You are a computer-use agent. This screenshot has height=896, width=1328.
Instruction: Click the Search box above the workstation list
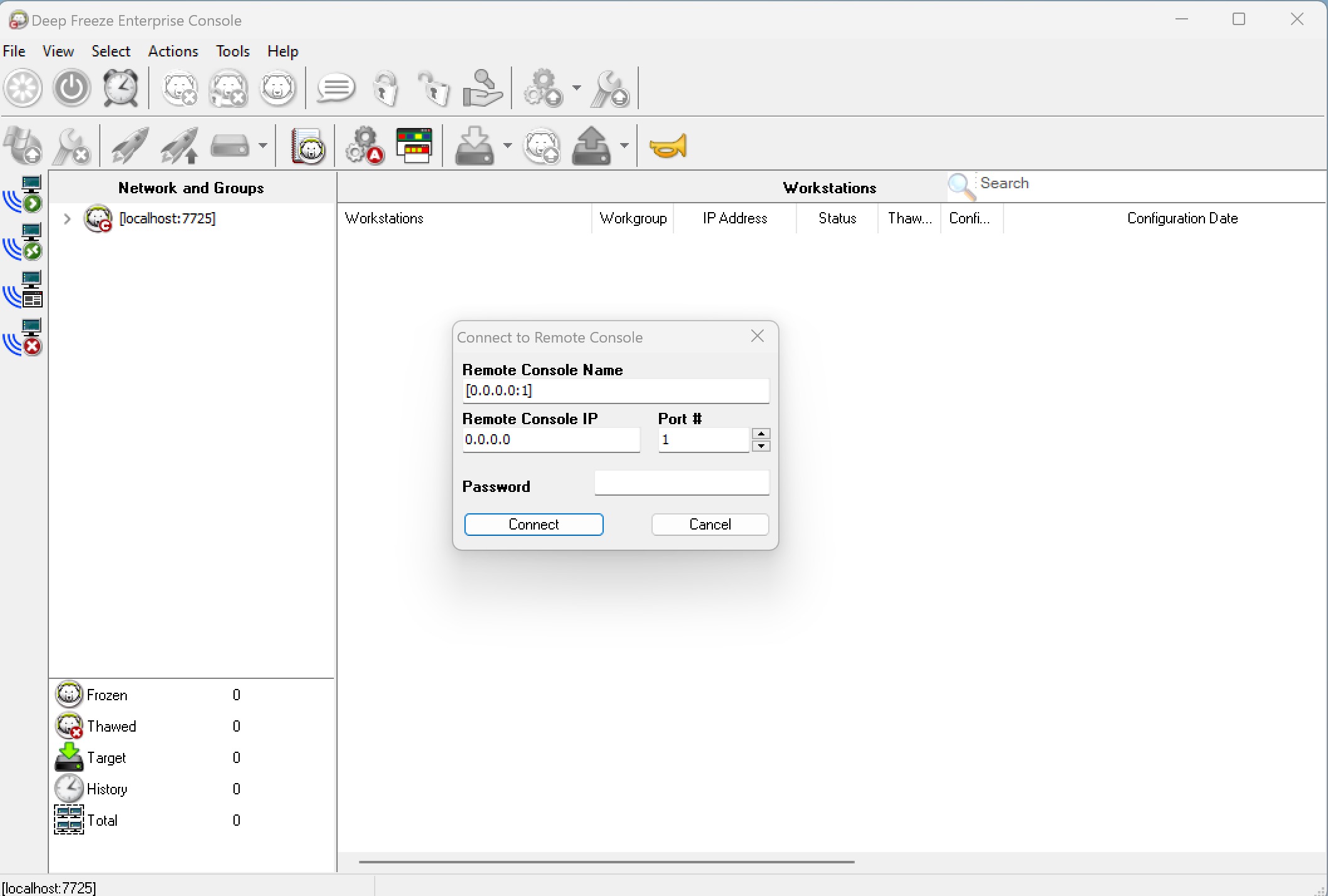tap(1151, 183)
